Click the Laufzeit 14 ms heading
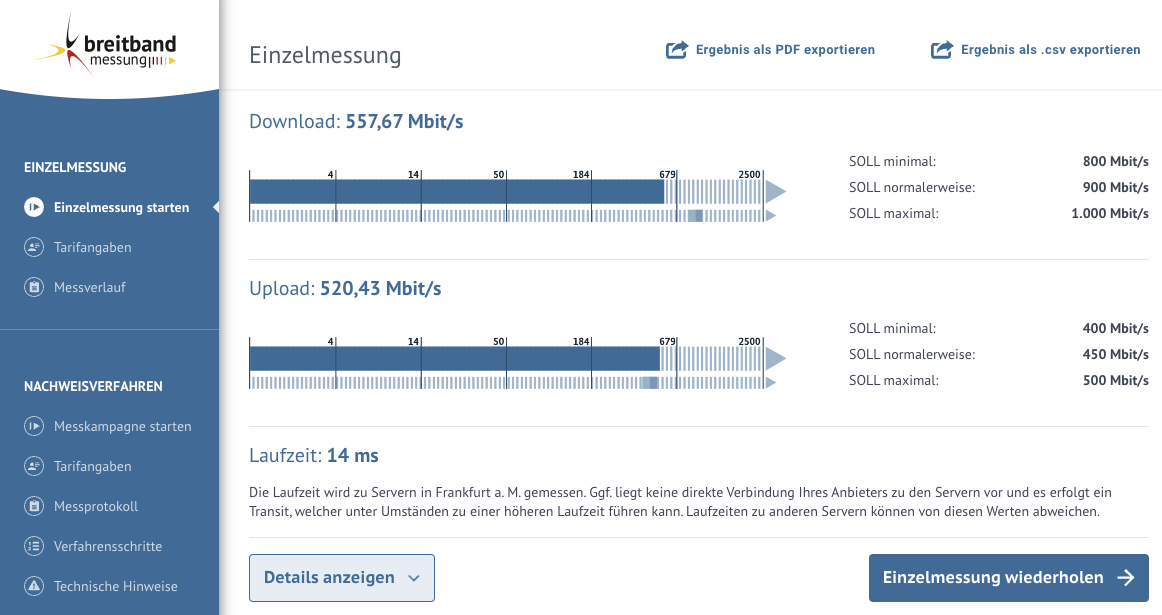 tap(313, 455)
